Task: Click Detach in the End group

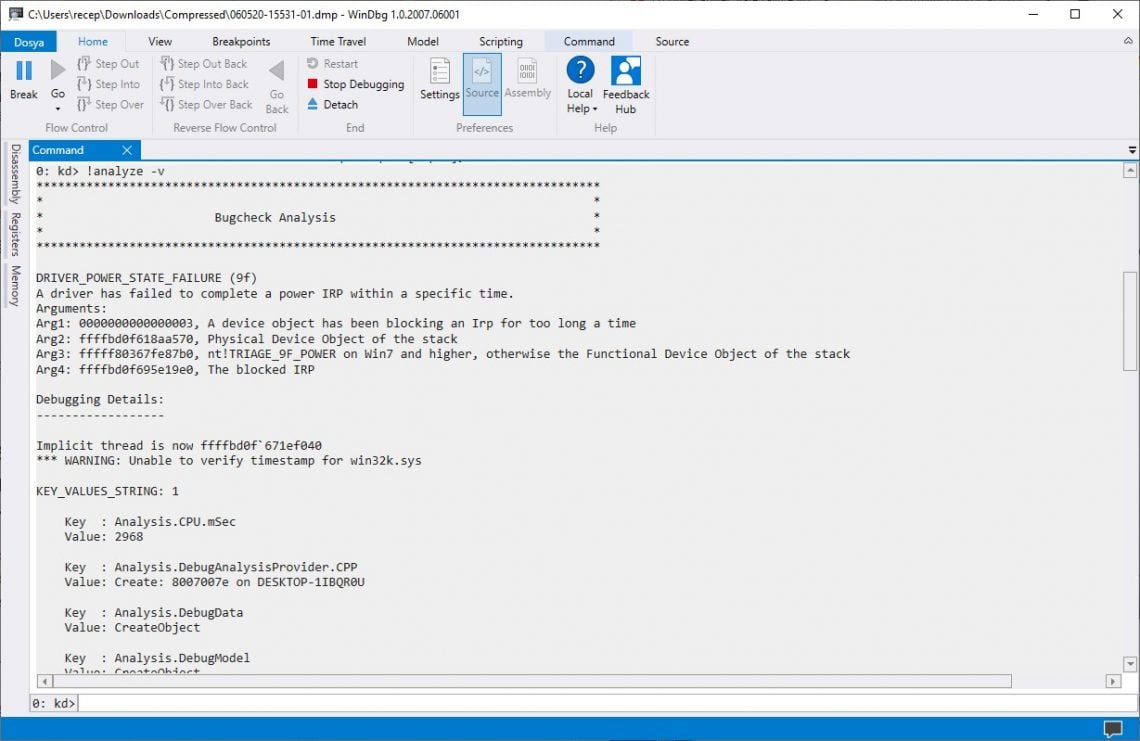Action: click(x=333, y=105)
